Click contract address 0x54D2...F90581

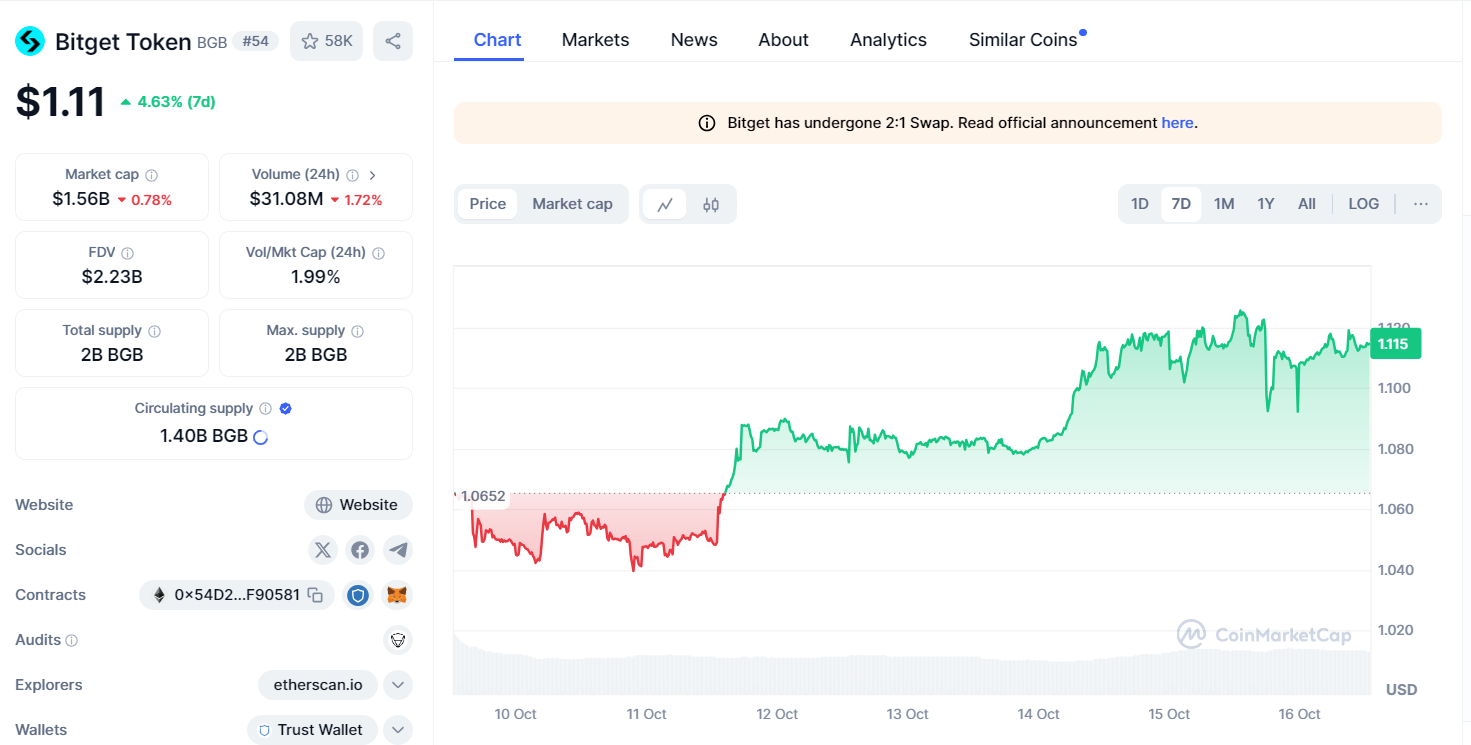[x=237, y=595]
